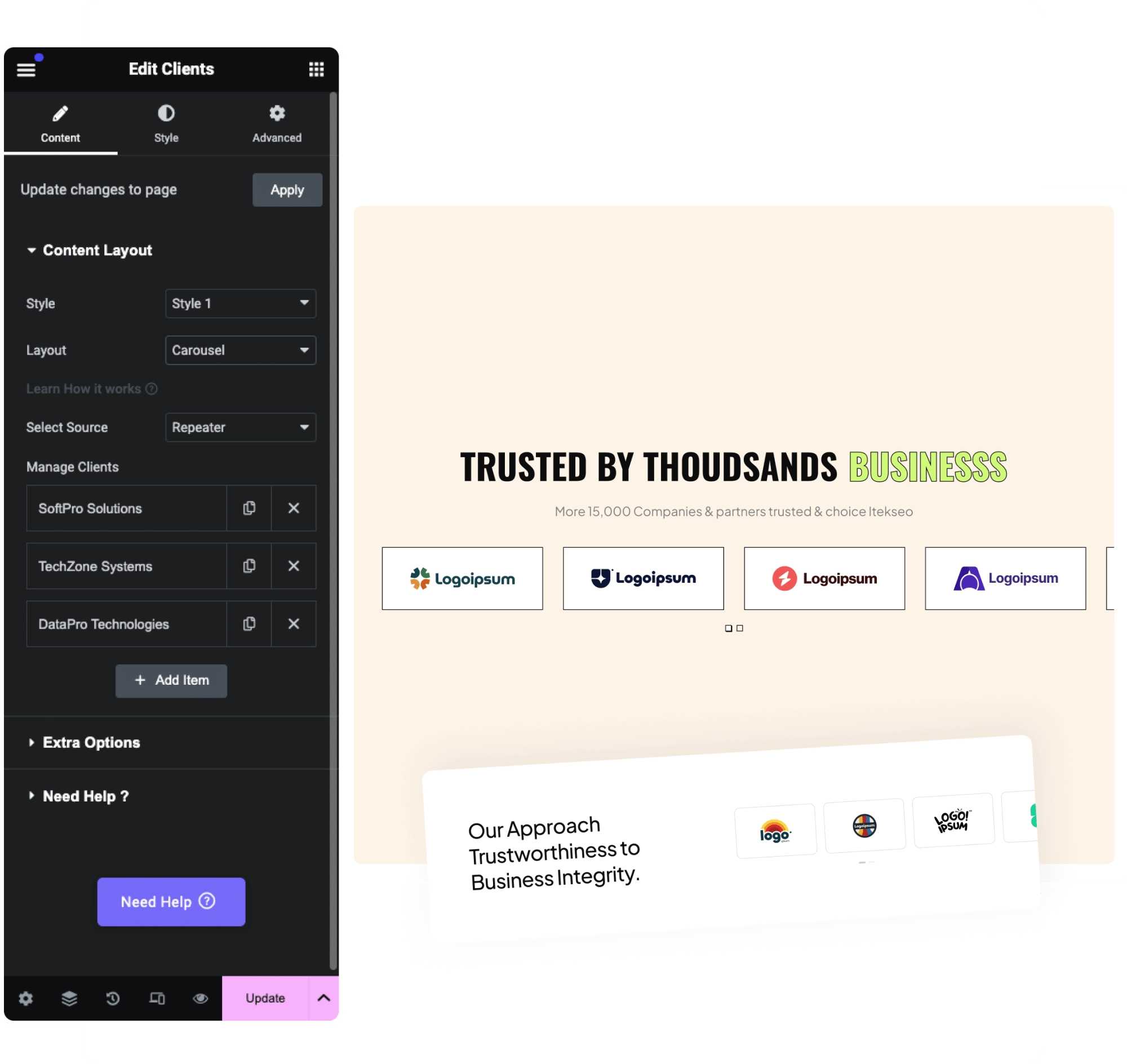This screenshot has width=1127, height=1064.
Task: Click the Content tab in Edit Clients
Action: click(x=60, y=122)
